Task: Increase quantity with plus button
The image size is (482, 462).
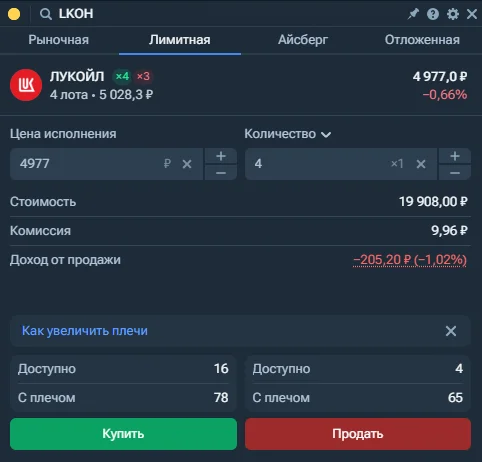Action: click(455, 156)
